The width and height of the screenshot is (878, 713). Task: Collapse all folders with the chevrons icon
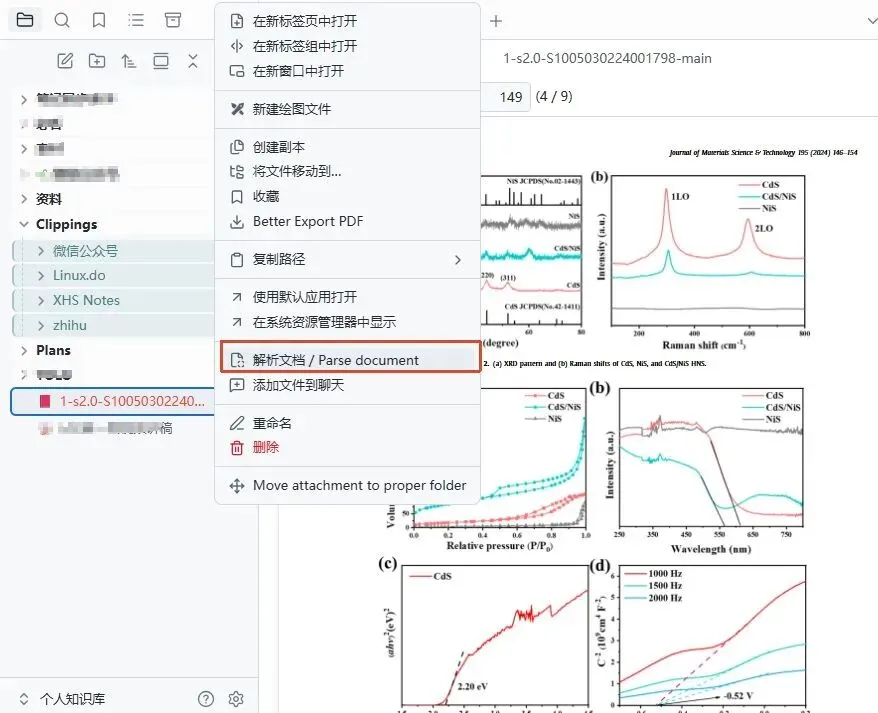pos(193,60)
